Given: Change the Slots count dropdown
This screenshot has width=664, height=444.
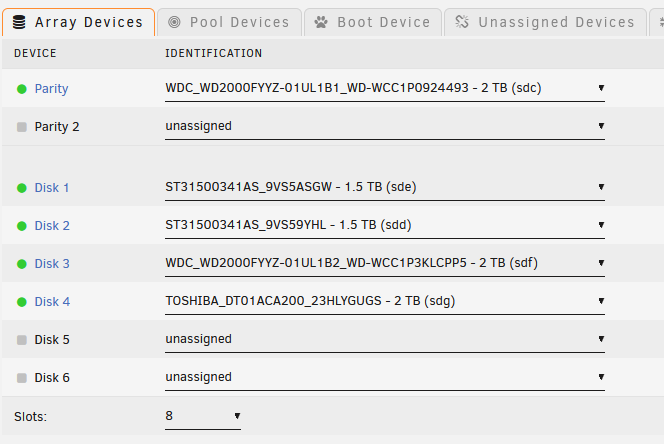Looking at the screenshot, I should (x=203, y=416).
